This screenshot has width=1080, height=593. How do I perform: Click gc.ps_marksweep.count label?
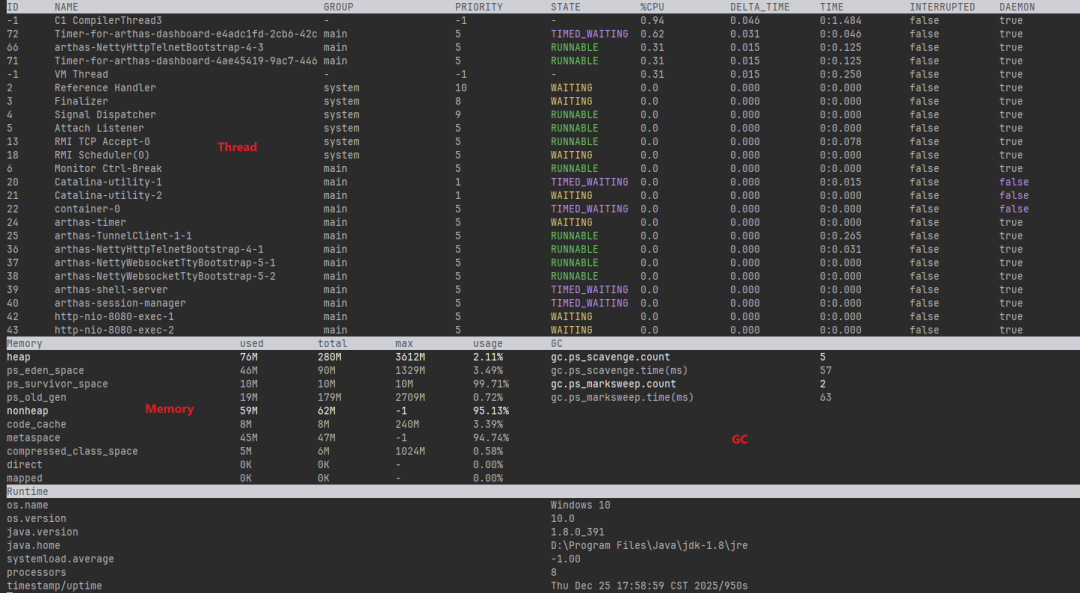[x=613, y=384]
